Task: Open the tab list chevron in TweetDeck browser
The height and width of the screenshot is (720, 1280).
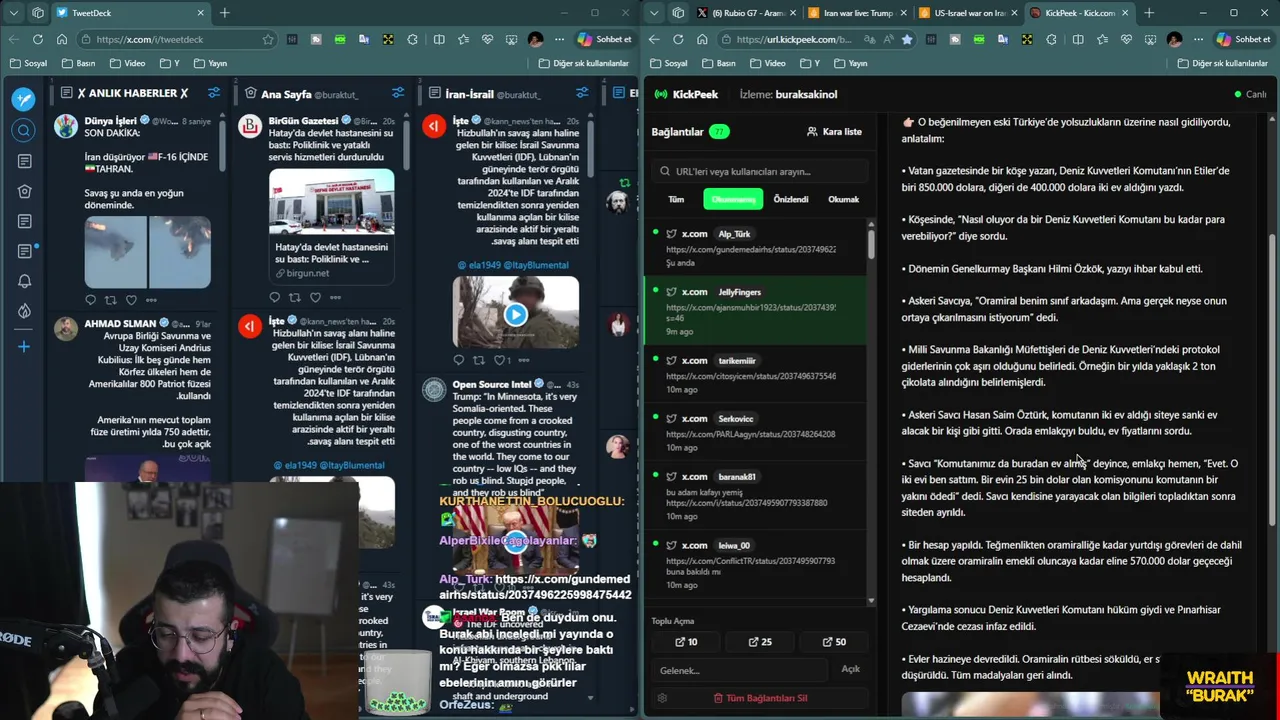Action: [x=13, y=13]
